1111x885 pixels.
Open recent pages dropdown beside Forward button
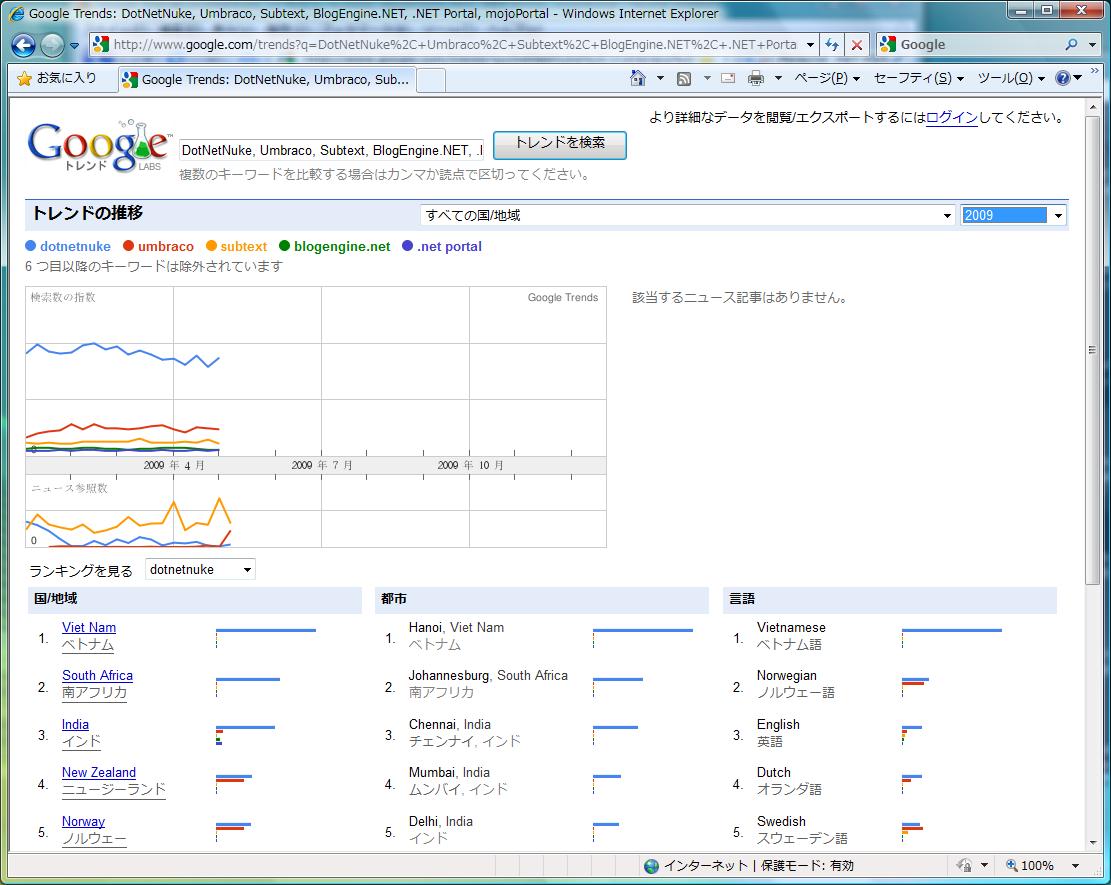pos(74,45)
